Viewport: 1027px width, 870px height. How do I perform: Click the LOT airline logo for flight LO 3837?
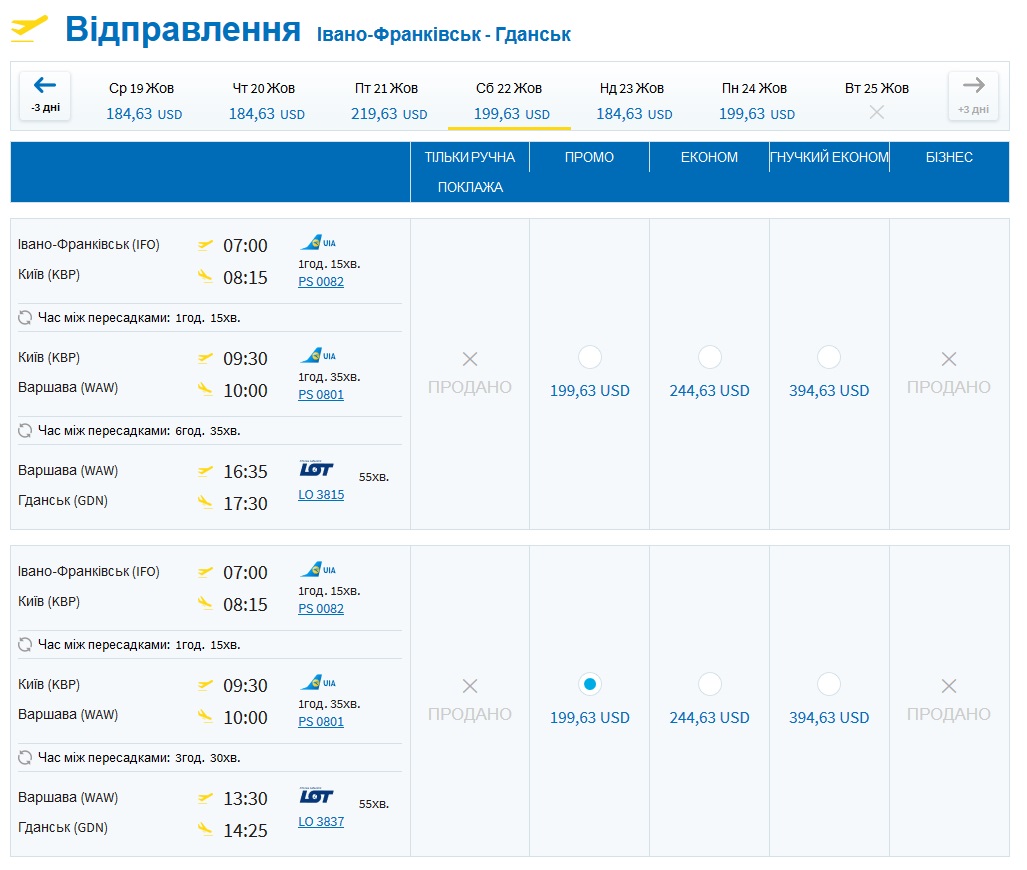point(317,796)
